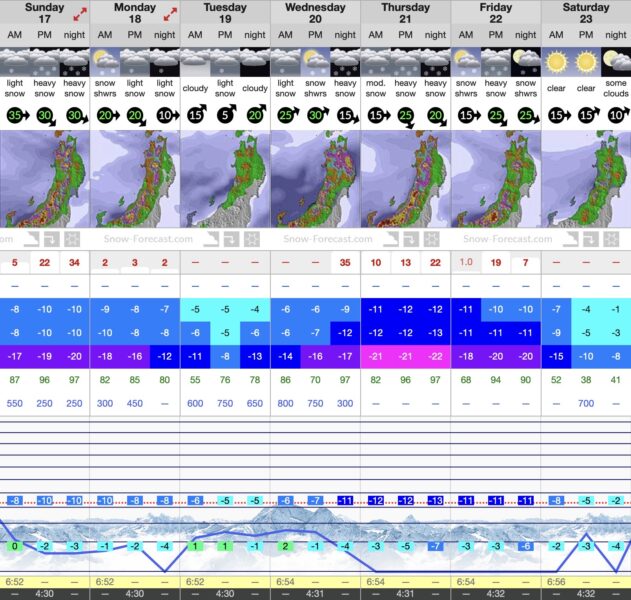Click Thursday PM wind speed 25 icon
The width and height of the screenshot is (631, 600).
click(x=406, y=118)
